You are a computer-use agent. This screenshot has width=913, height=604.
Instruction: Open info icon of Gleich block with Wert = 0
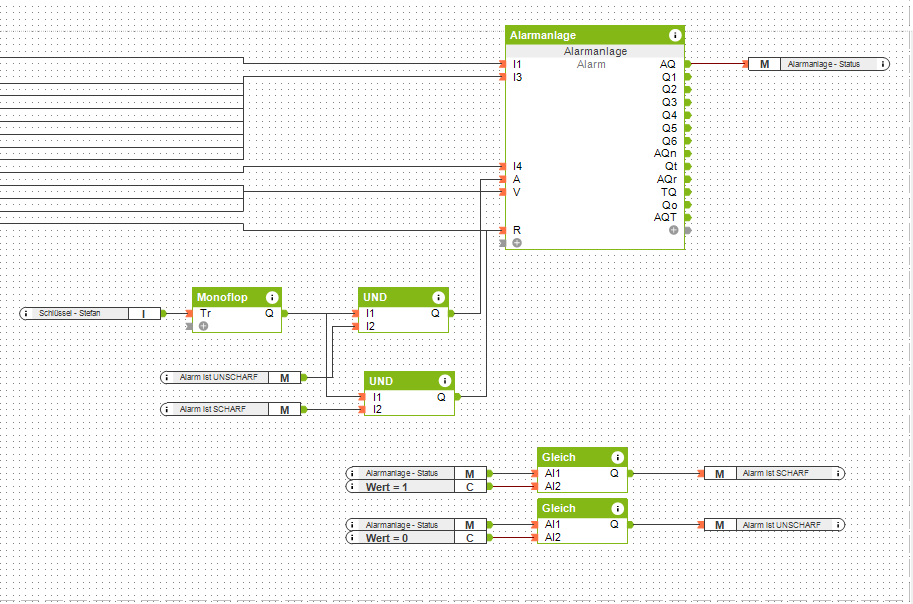(x=617, y=509)
